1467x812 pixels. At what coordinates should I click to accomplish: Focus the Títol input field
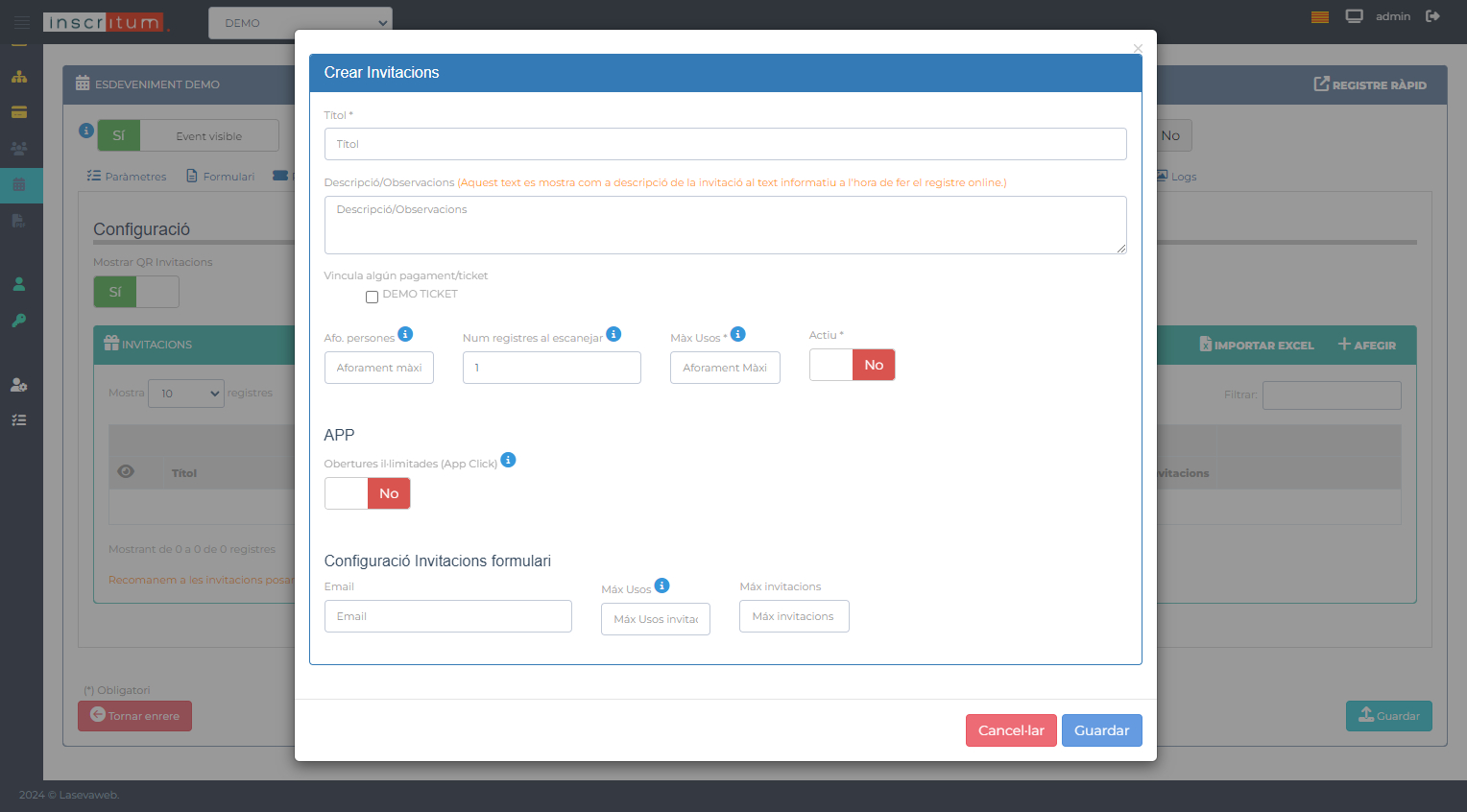pos(726,144)
